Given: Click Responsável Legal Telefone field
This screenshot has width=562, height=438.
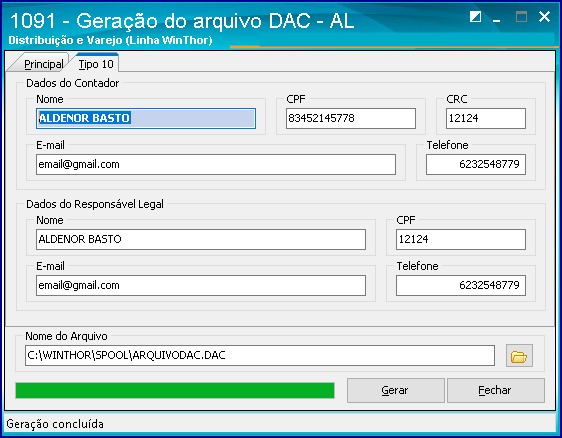Looking at the screenshot, I should coord(461,285).
